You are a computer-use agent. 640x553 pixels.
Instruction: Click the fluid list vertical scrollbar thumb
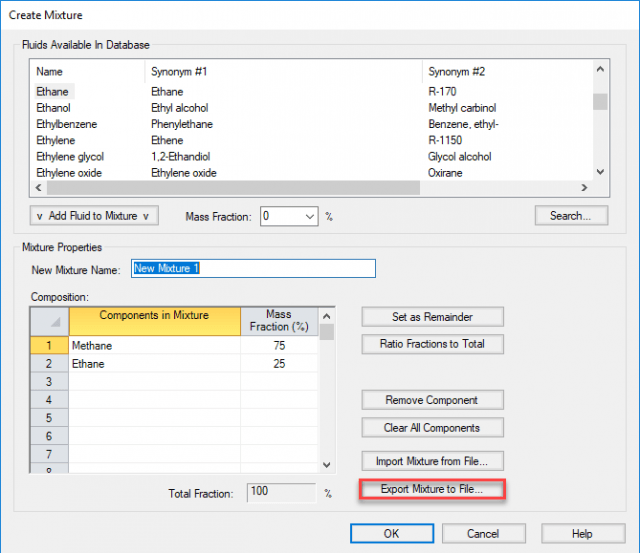(x=600, y=102)
